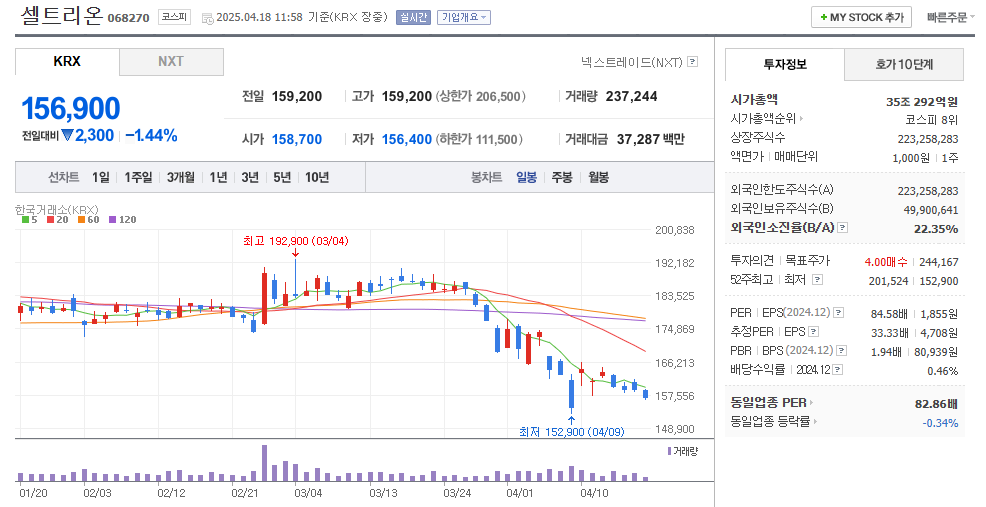Viewport: 986px width, 507px height.
Task: Click help icon next to 외국인소진율(B/A)
Action: 843,228
